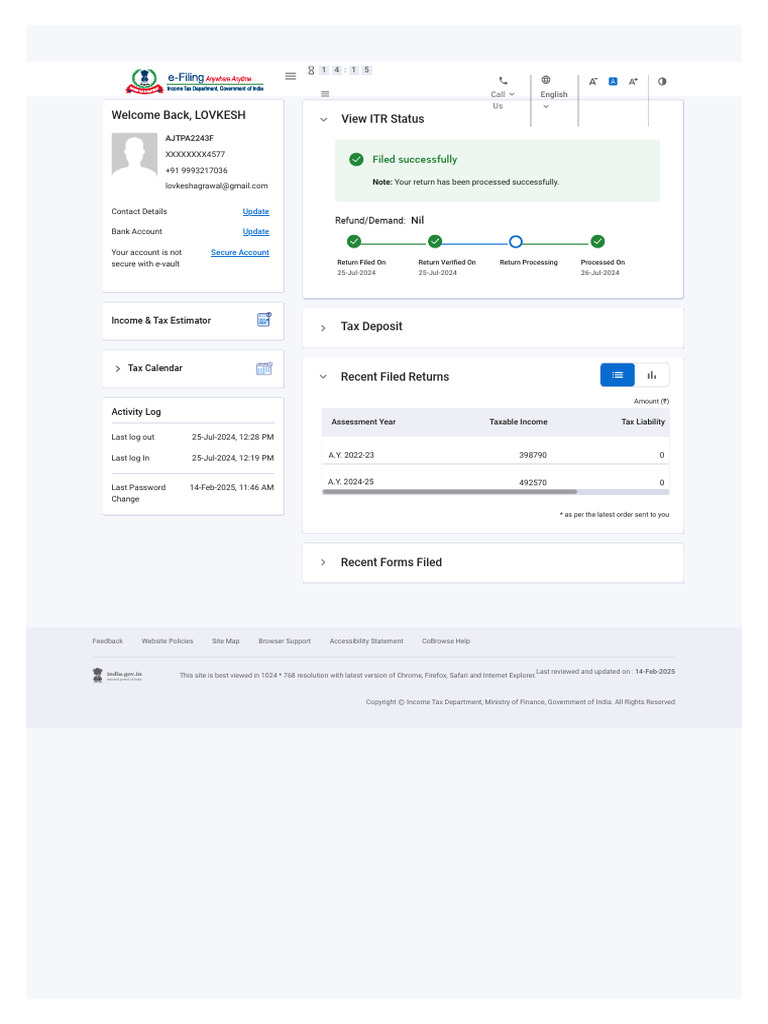This screenshot has height=1024, width=768.
Task: Open the hamburger menu next to e-Filing logo
Action: (291, 76)
